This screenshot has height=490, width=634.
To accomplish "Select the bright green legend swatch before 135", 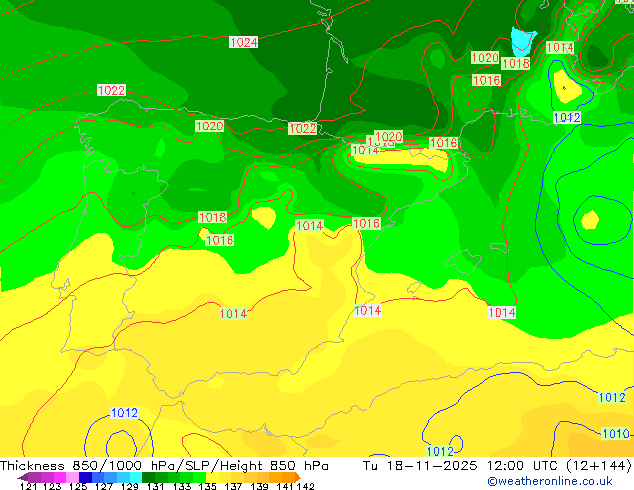I will pyautogui.click(x=199, y=477).
